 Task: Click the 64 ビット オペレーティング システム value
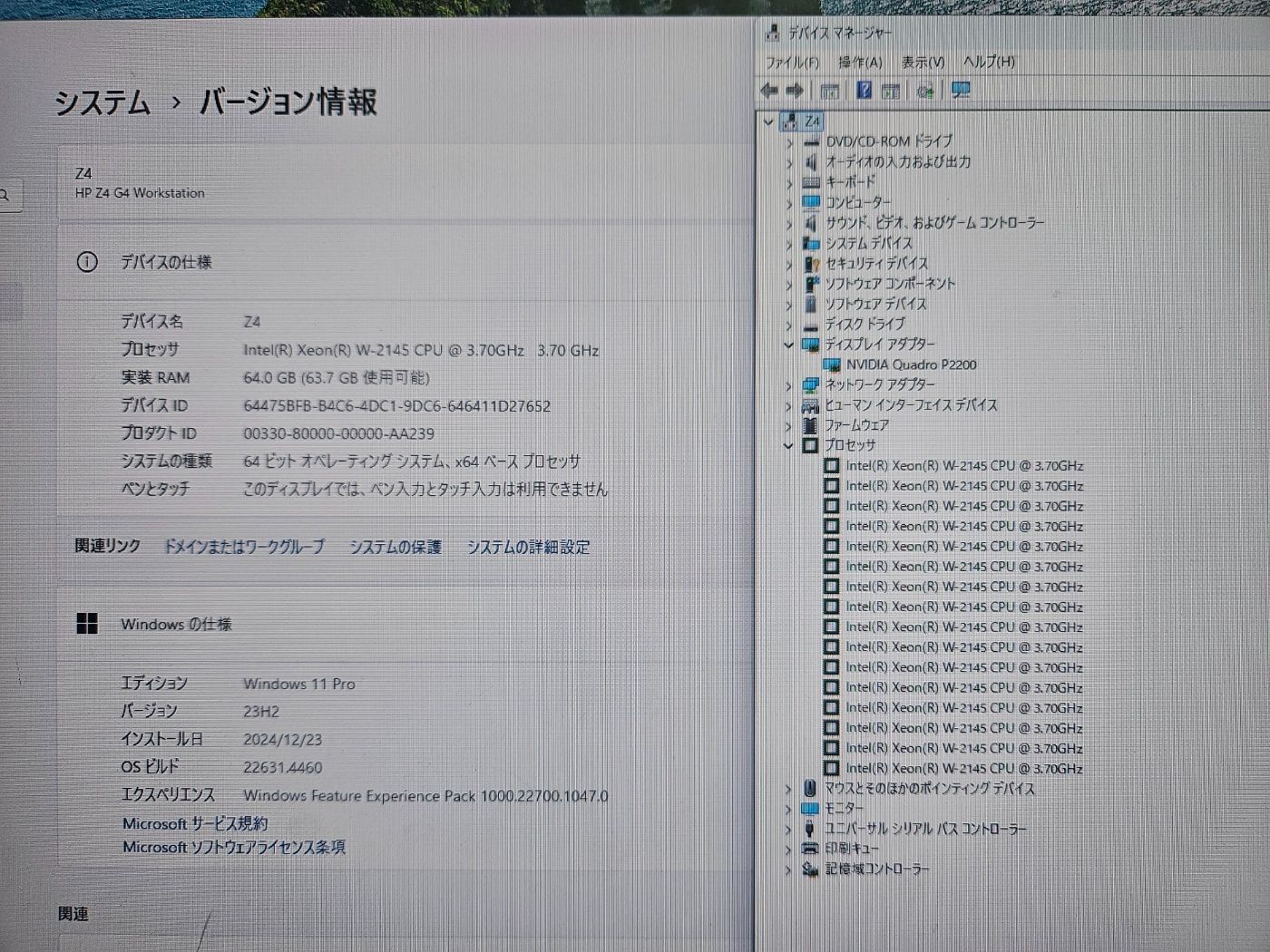click(x=411, y=461)
